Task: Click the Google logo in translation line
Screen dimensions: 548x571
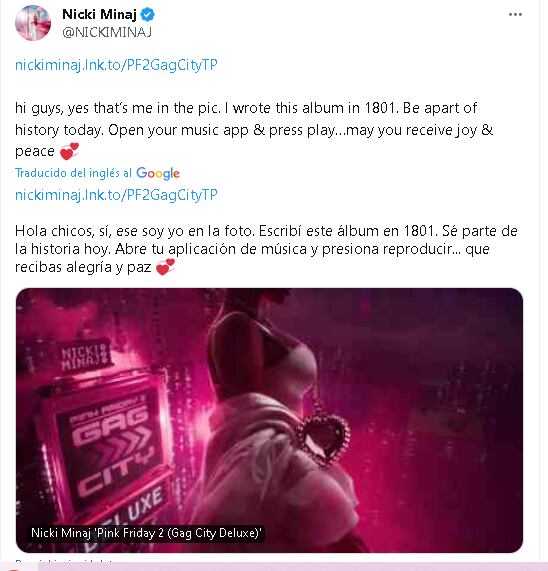Action: [x=158, y=173]
